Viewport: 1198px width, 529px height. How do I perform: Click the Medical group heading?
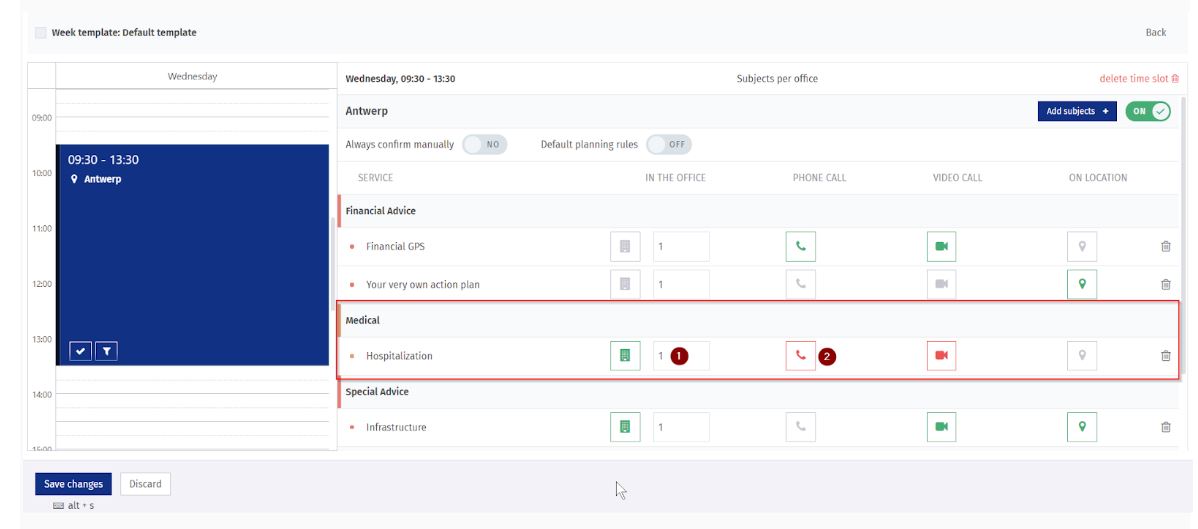[x=362, y=320]
